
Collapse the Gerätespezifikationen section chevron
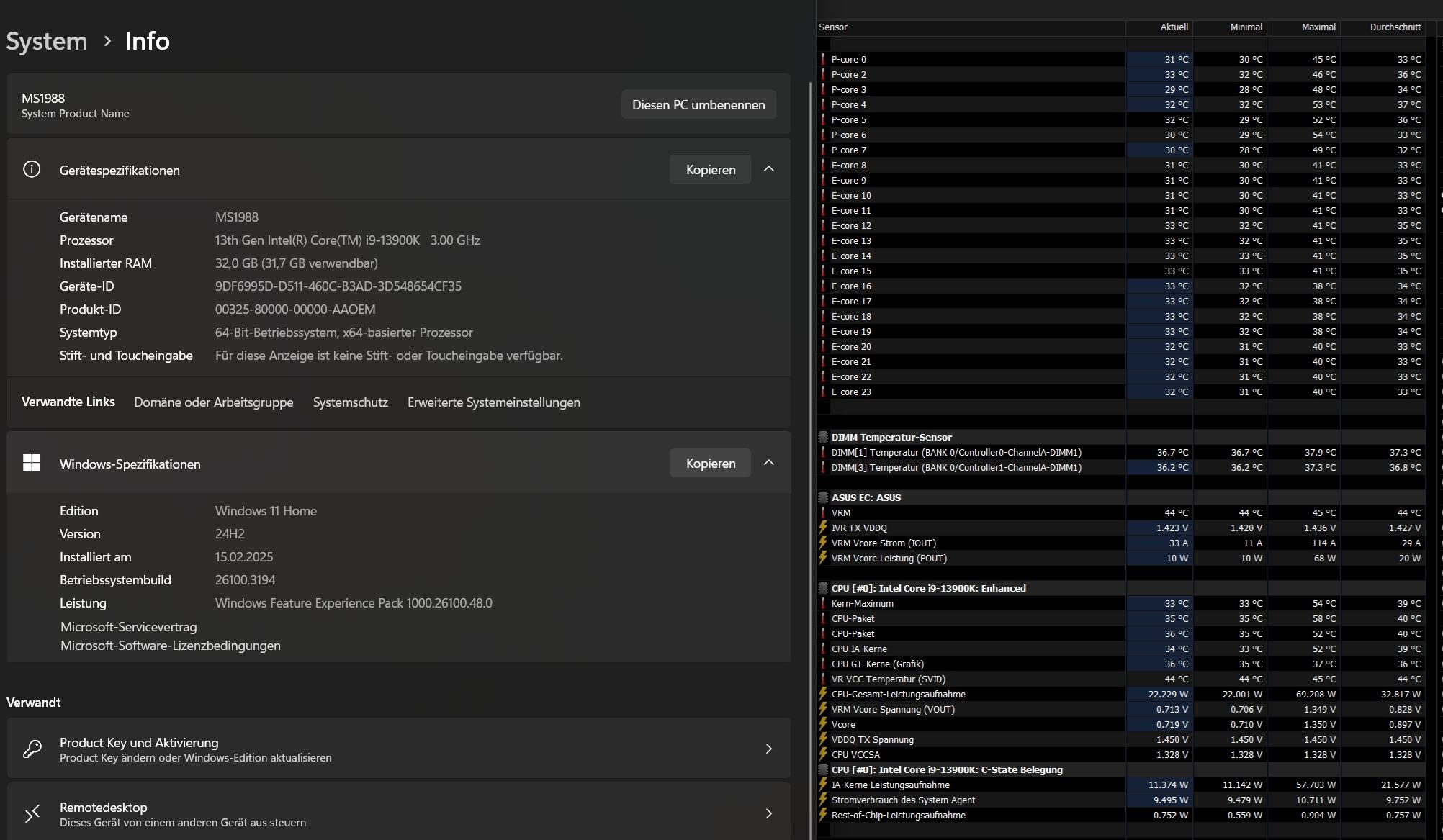point(769,169)
